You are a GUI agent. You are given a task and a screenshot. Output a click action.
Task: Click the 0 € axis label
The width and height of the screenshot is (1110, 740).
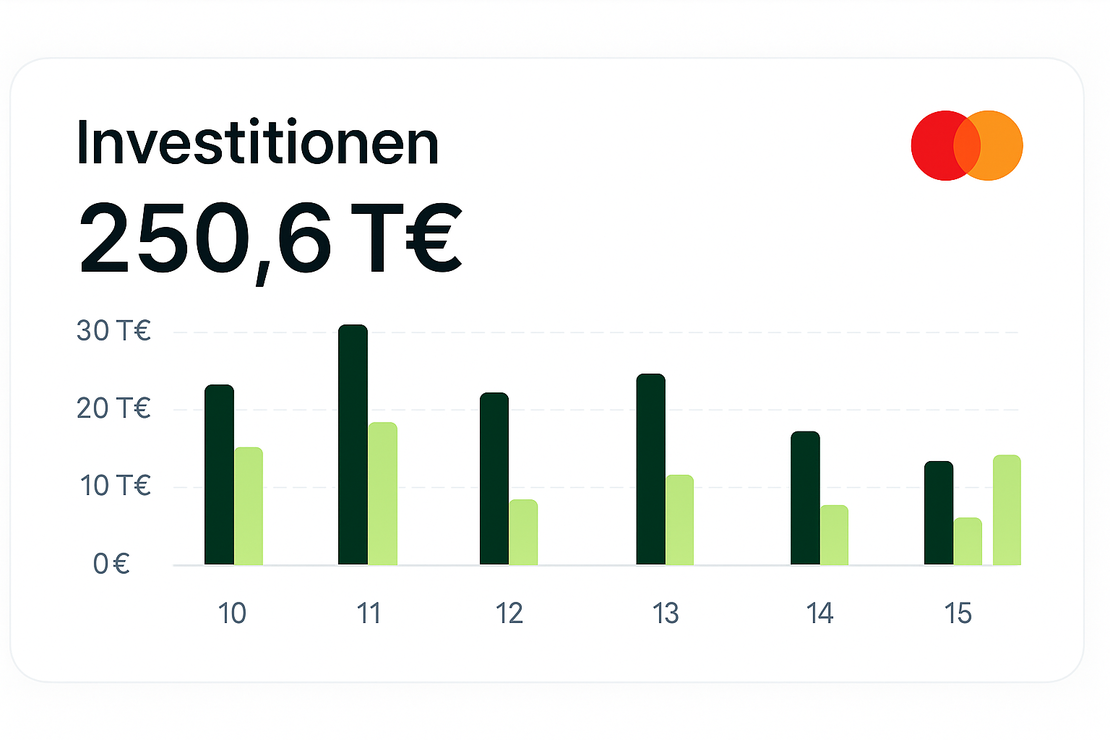pos(111,564)
